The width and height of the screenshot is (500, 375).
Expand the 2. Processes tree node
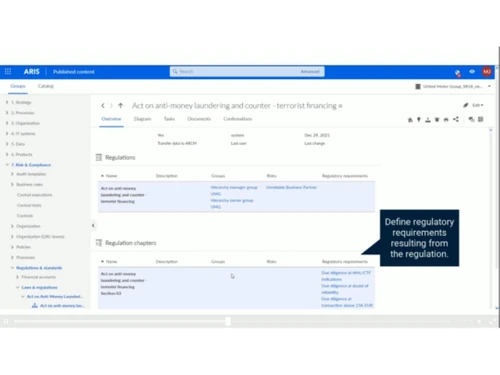(x=7, y=113)
